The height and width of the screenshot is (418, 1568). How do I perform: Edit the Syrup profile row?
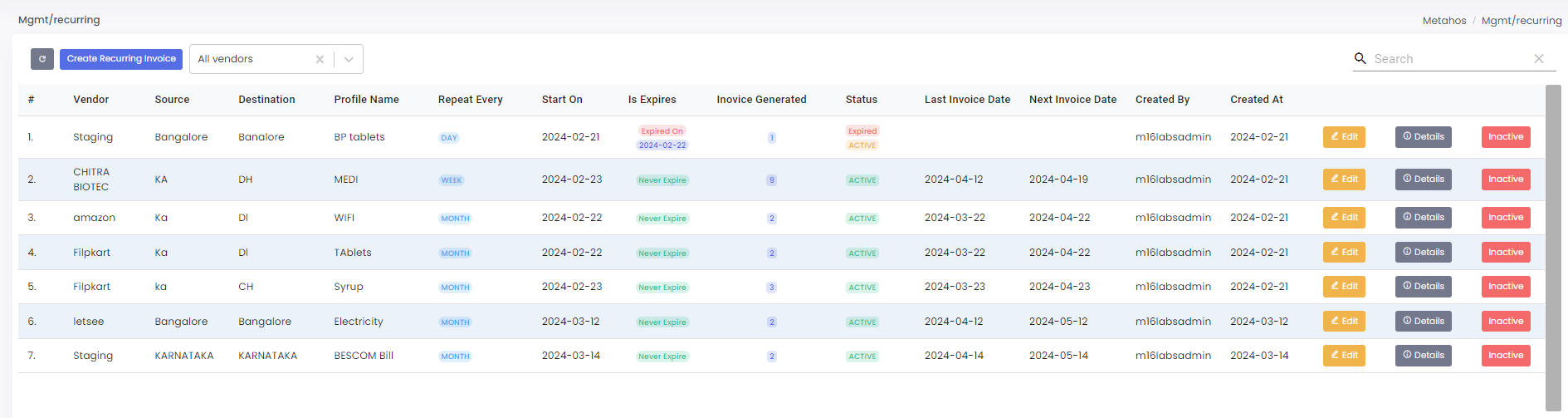(1344, 287)
